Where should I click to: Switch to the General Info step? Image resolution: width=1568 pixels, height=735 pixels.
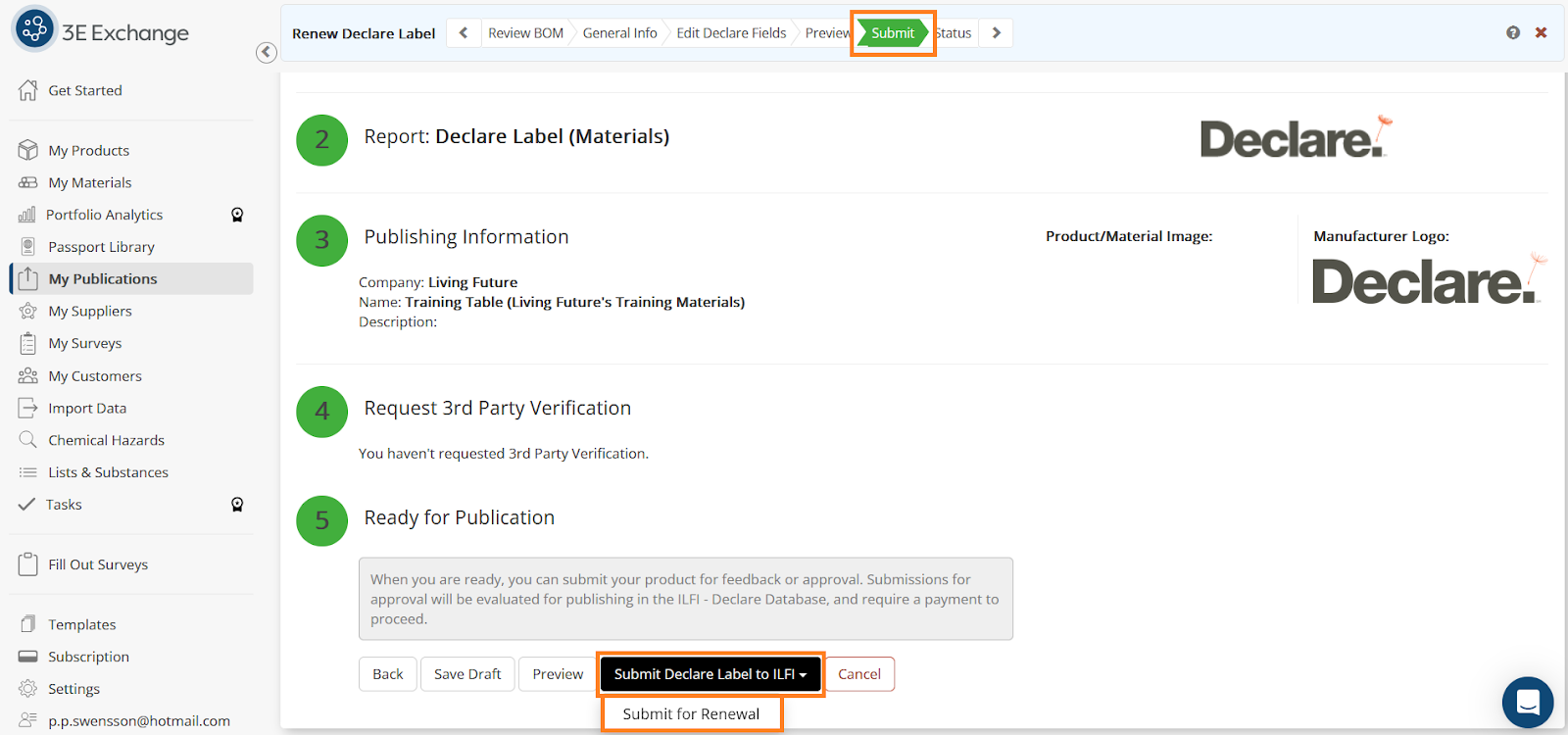click(619, 32)
